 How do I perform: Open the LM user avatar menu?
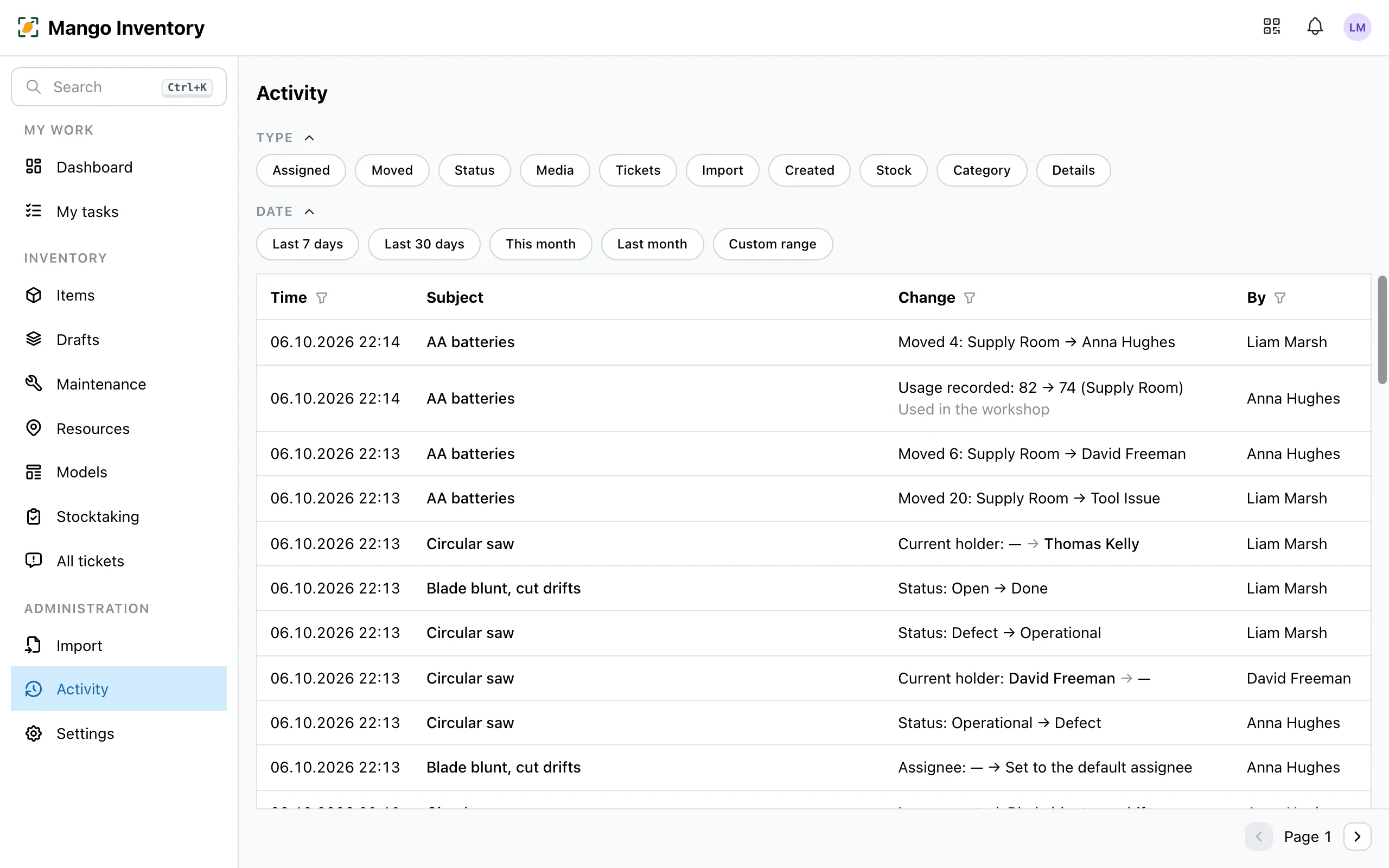point(1357,27)
